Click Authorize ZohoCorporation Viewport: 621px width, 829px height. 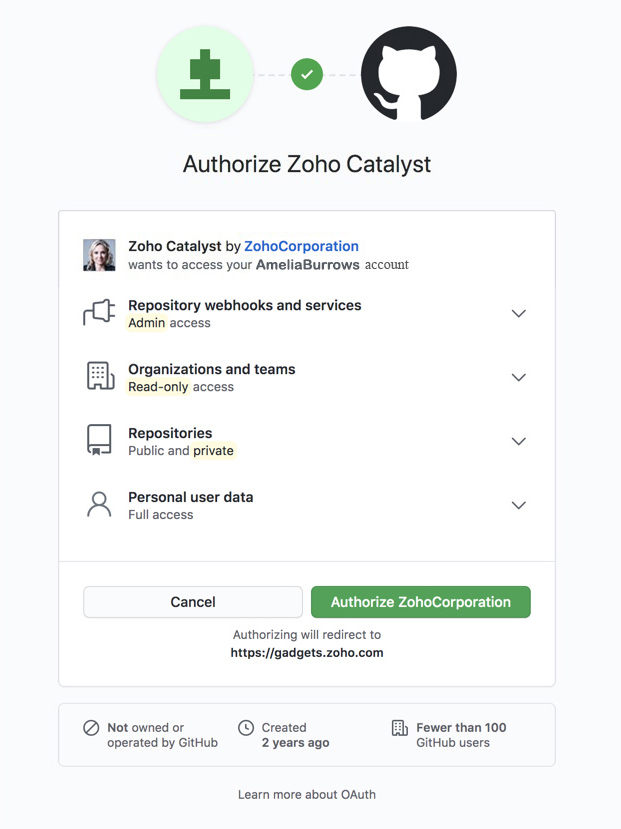(x=420, y=602)
